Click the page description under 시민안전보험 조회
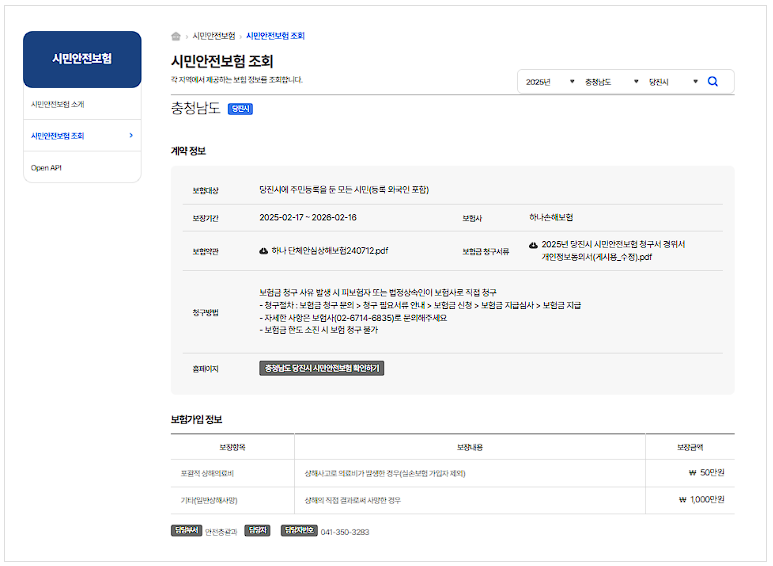Image resolution: width=773 pixels, height=566 pixels. 237,80
